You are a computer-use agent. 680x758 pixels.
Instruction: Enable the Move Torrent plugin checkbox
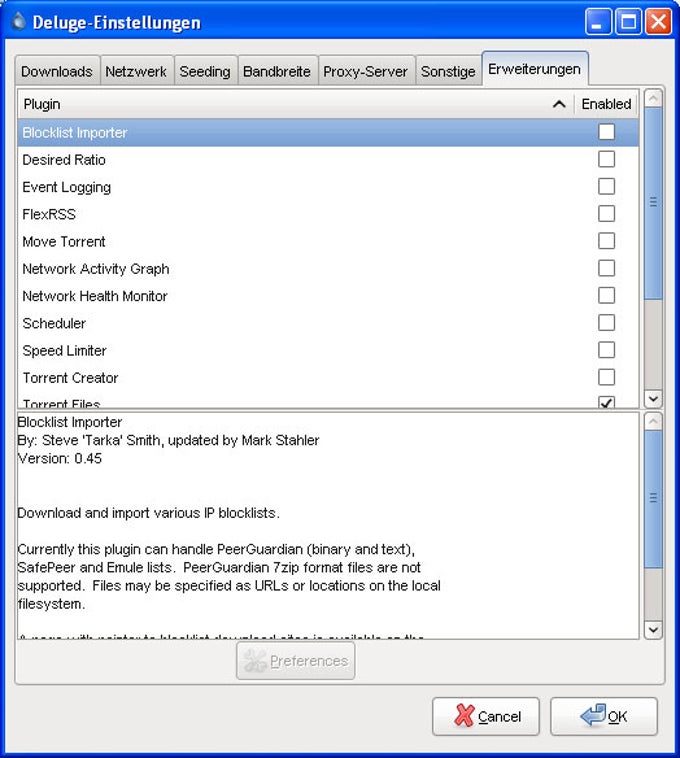pos(607,241)
